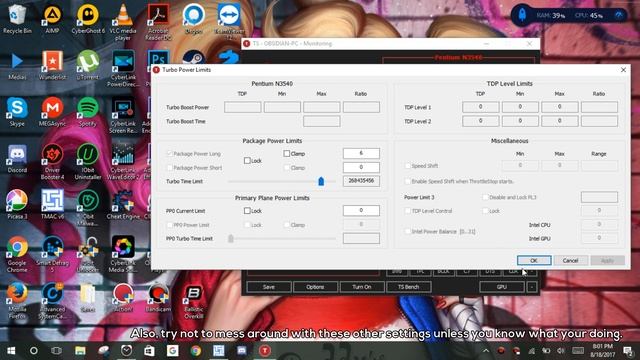Image resolution: width=640 pixels, height=360 pixels.
Task: Open the Picasa 3 desktop shortcut
Action: click(17, 204)
